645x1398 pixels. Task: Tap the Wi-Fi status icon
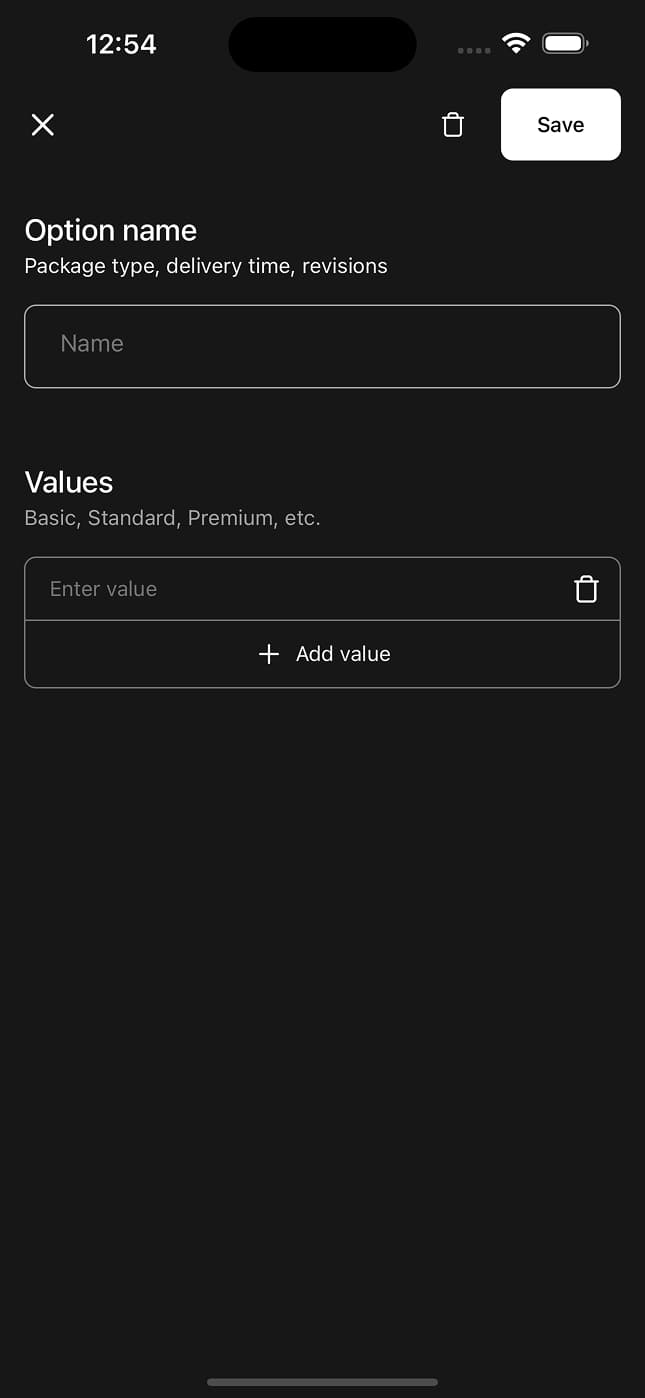click(516, 43)
